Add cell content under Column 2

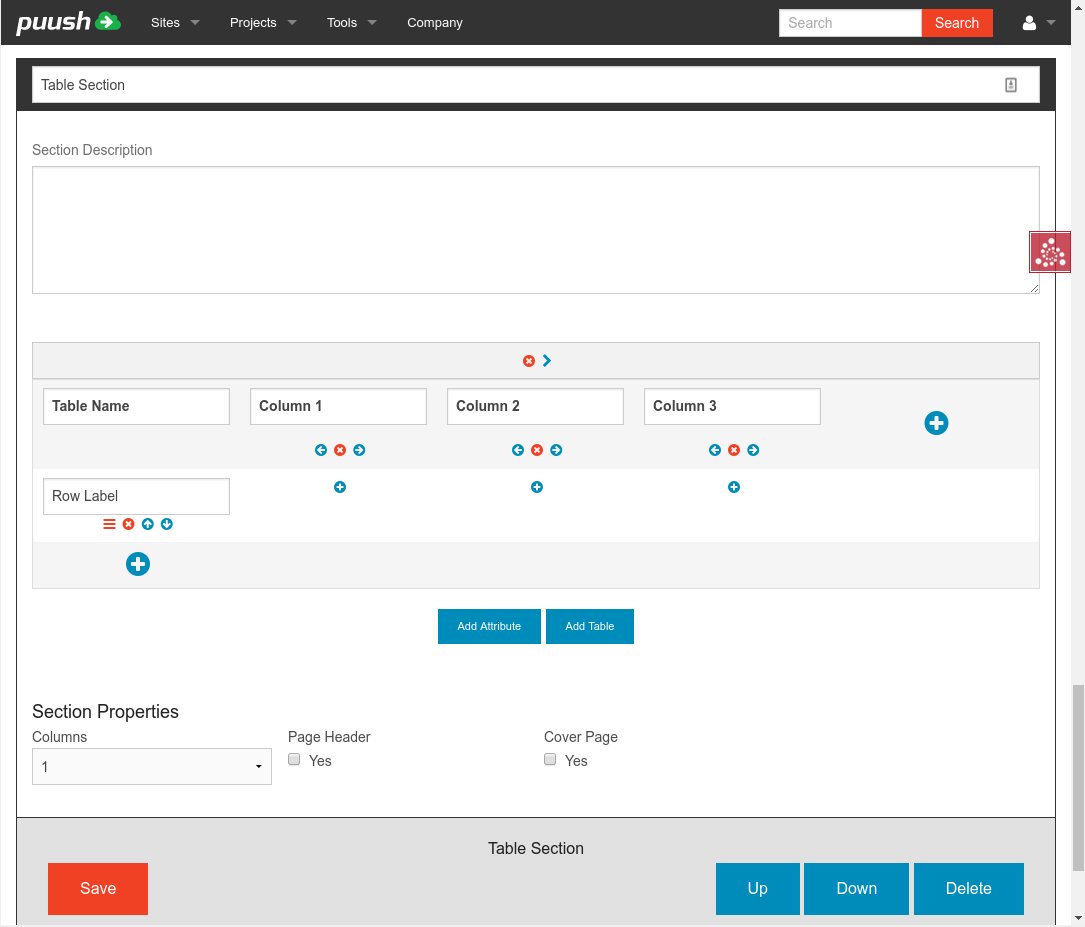click(537, 487)
